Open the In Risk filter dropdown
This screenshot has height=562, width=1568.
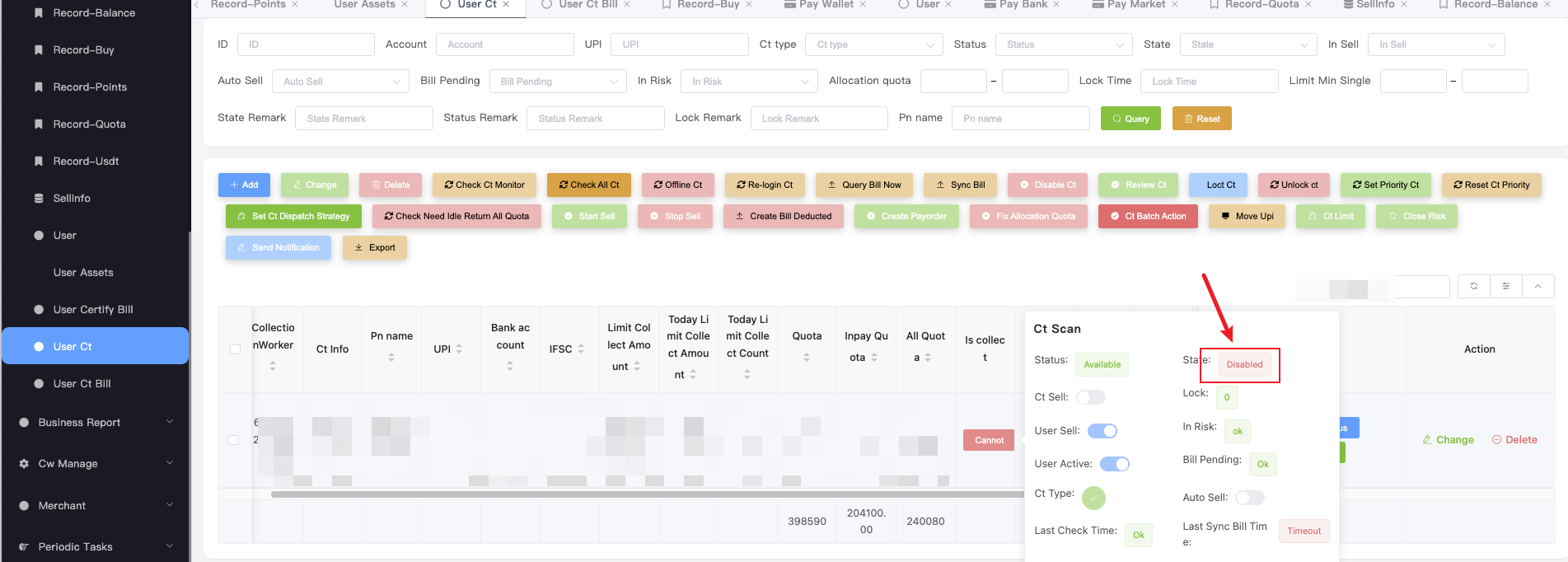coord(749,82)
